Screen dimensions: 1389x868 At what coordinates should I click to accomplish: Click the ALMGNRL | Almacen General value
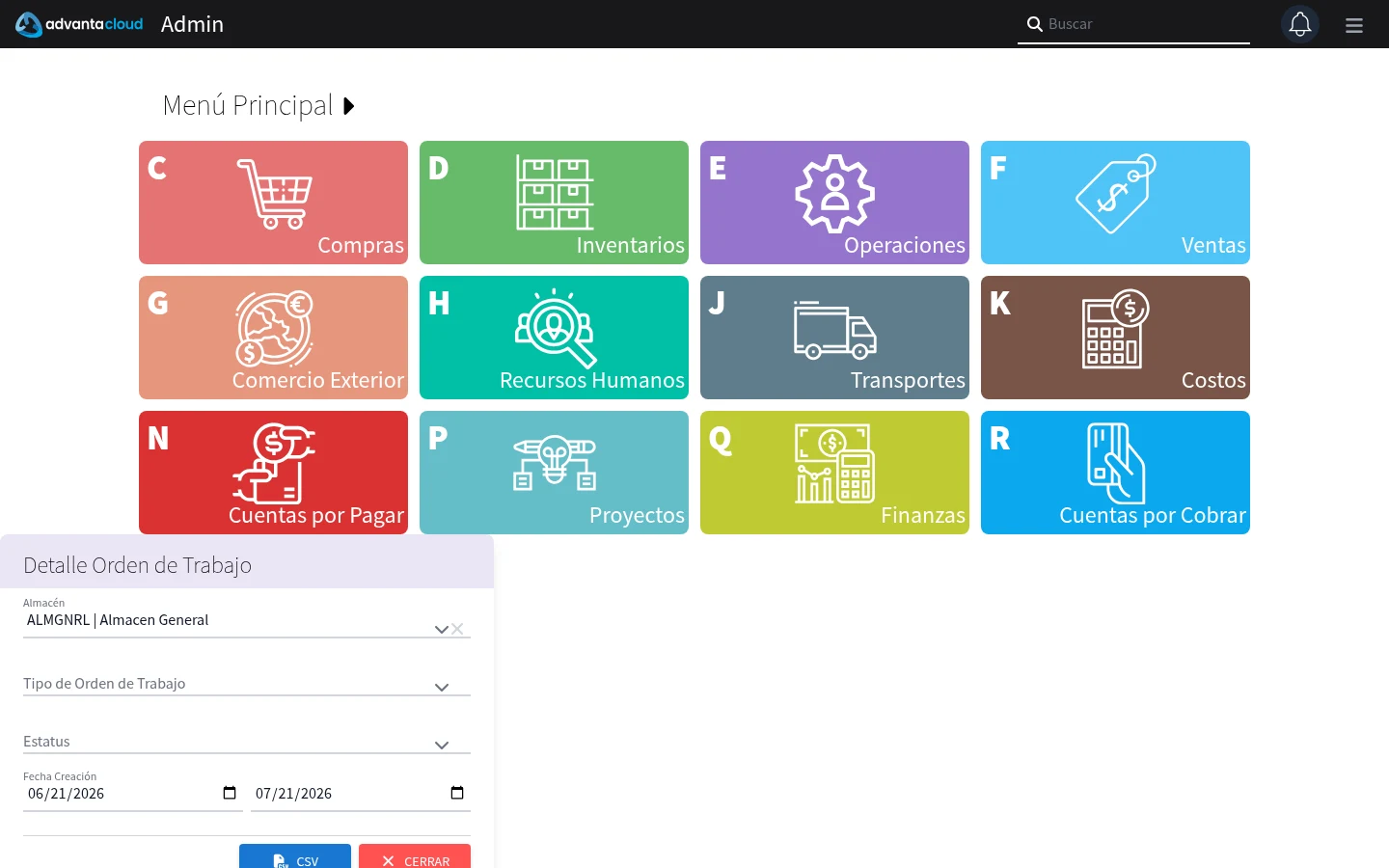coord(118,620)
